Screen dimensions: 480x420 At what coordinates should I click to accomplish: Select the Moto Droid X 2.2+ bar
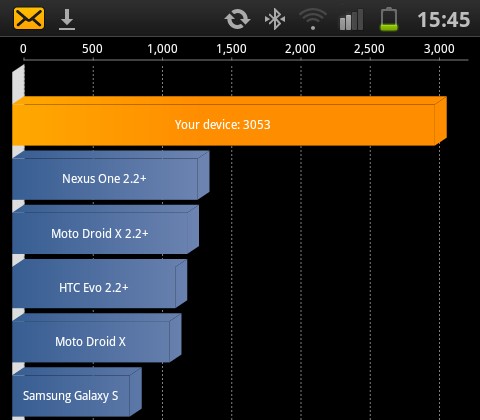coord(106,230)
